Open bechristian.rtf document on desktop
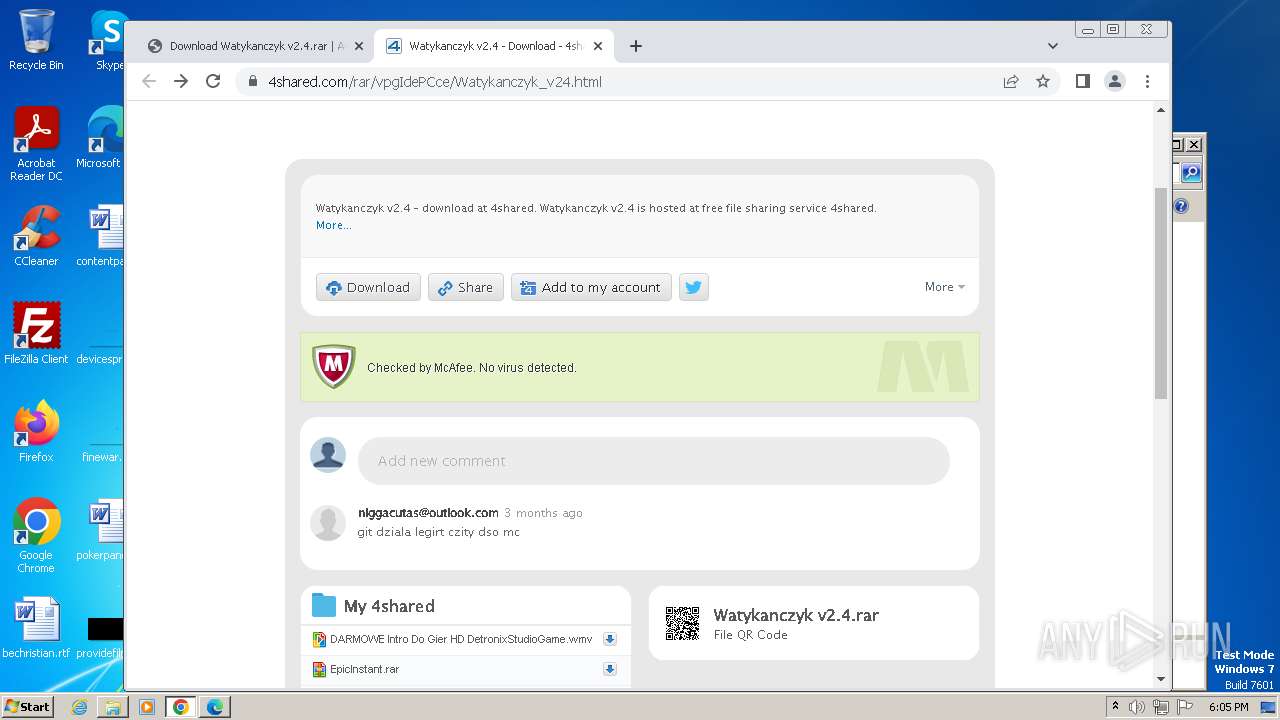The height and width of the screenshot is (720, 1280). (36, 628)
